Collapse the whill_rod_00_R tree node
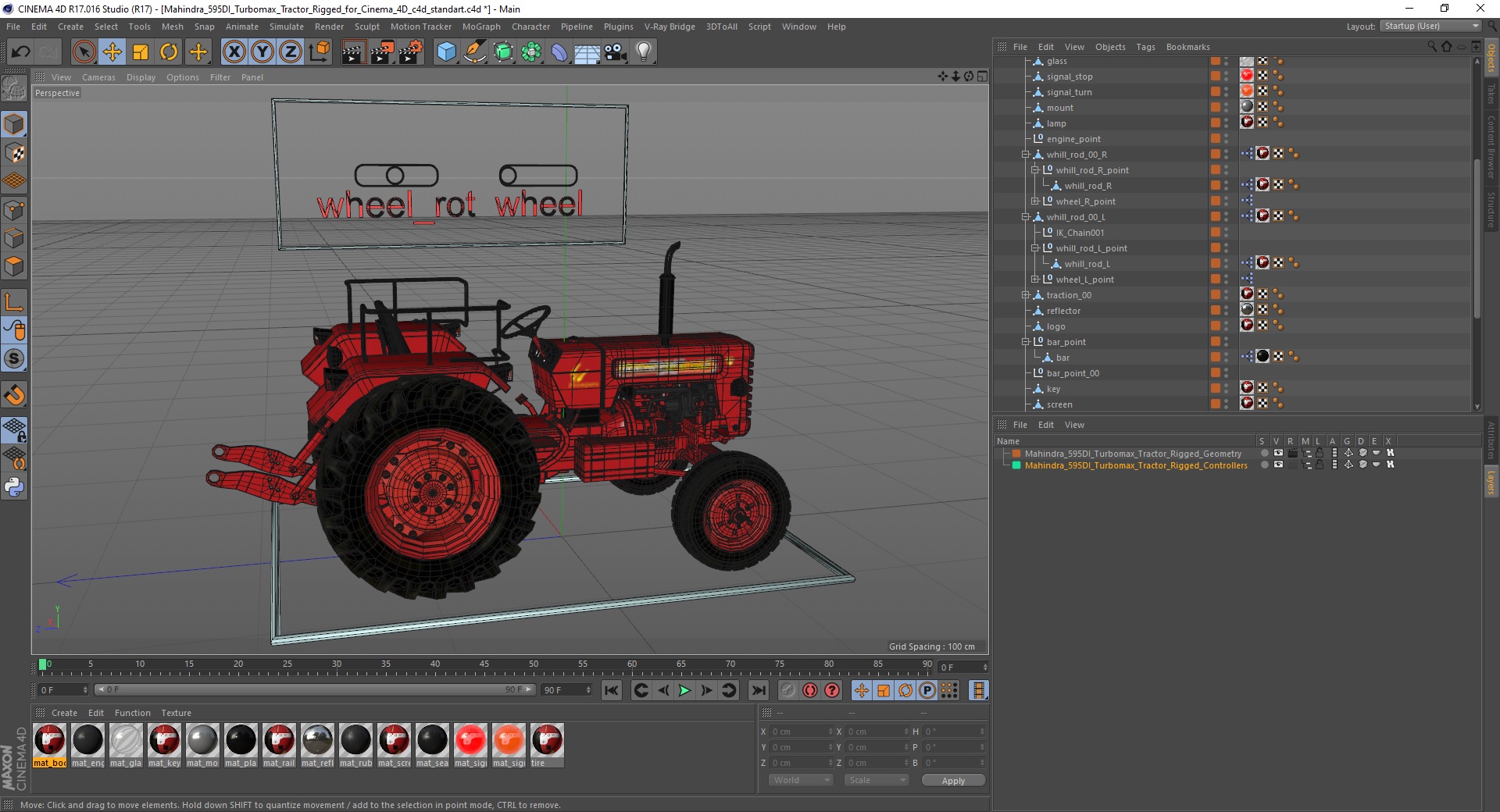 [x=1025, y=155]
